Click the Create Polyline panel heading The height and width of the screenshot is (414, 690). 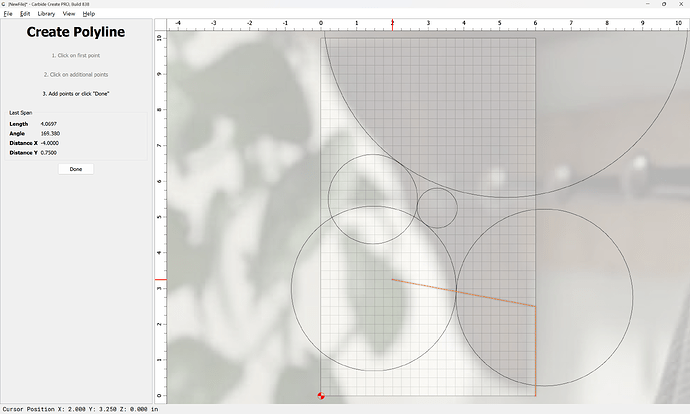pos(76,33)
